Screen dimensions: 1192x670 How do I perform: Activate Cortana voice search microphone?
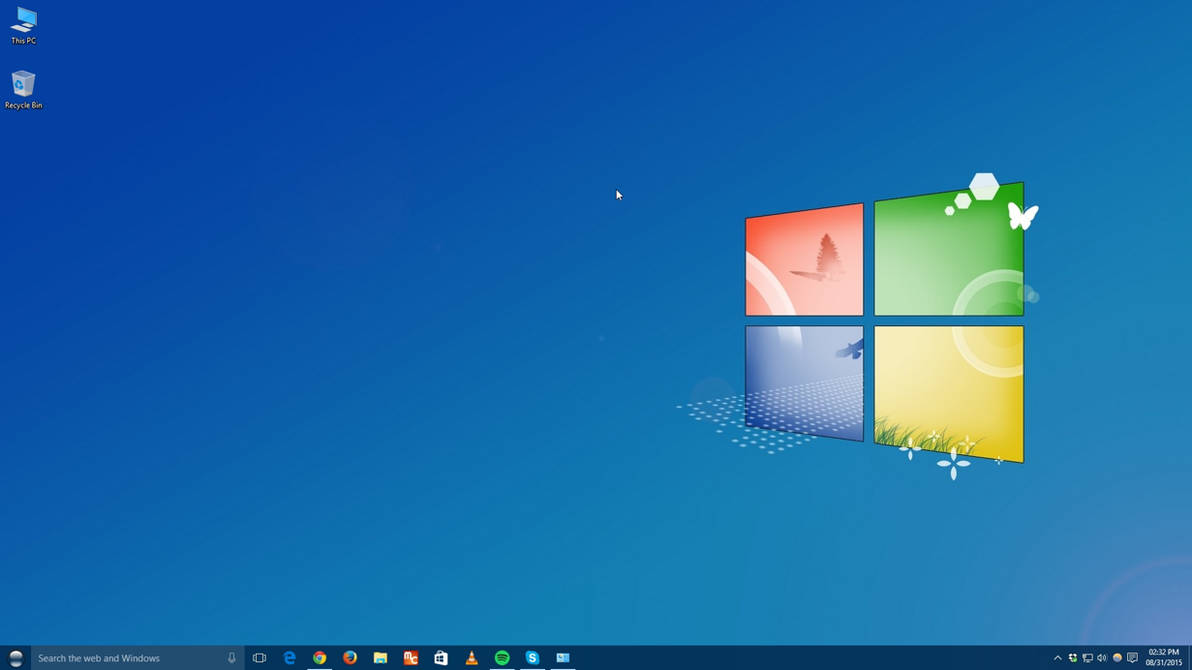pos(231,658)
